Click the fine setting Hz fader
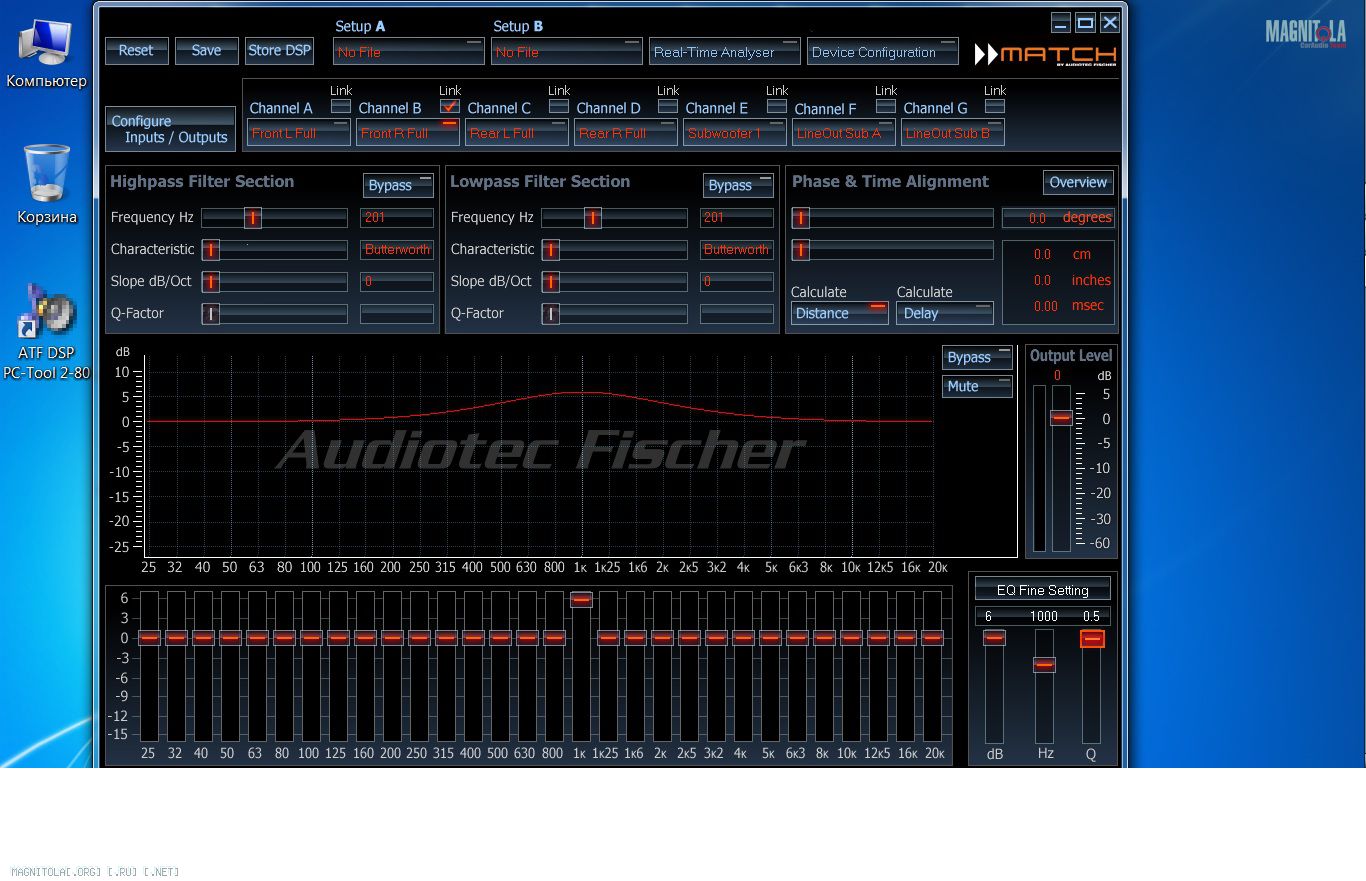 click(1044, 664)
